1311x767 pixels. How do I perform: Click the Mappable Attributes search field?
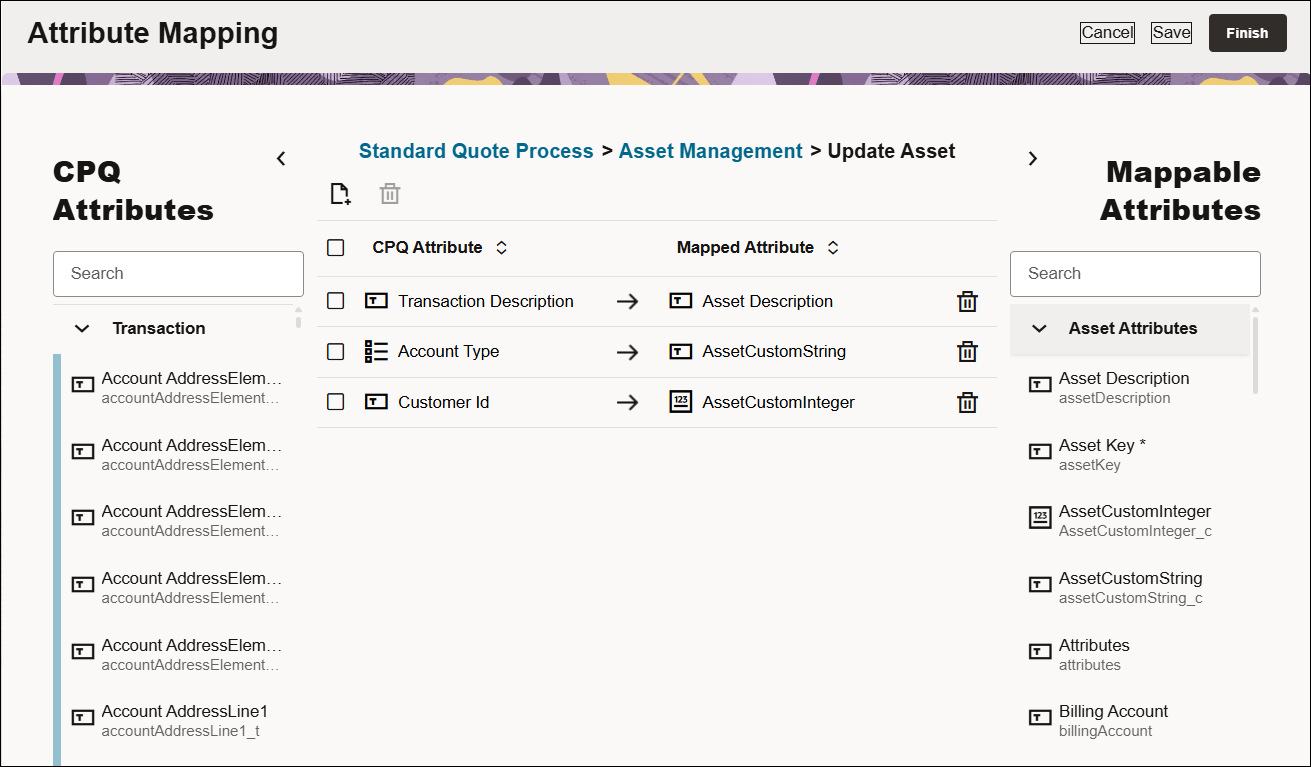click(x=1135, y=273)
